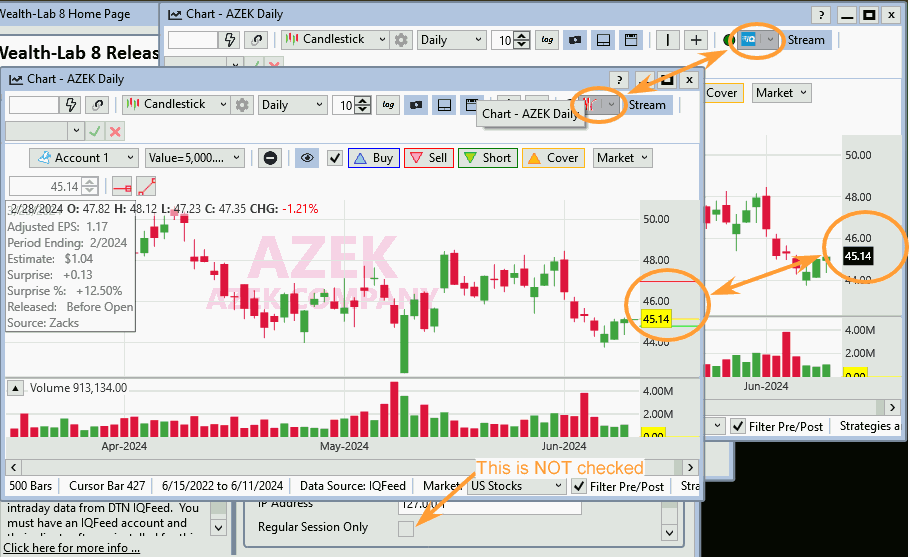Select the horizontal price line drawing tool
Viewport: 910px width, 557px height.
coord(122,187)
